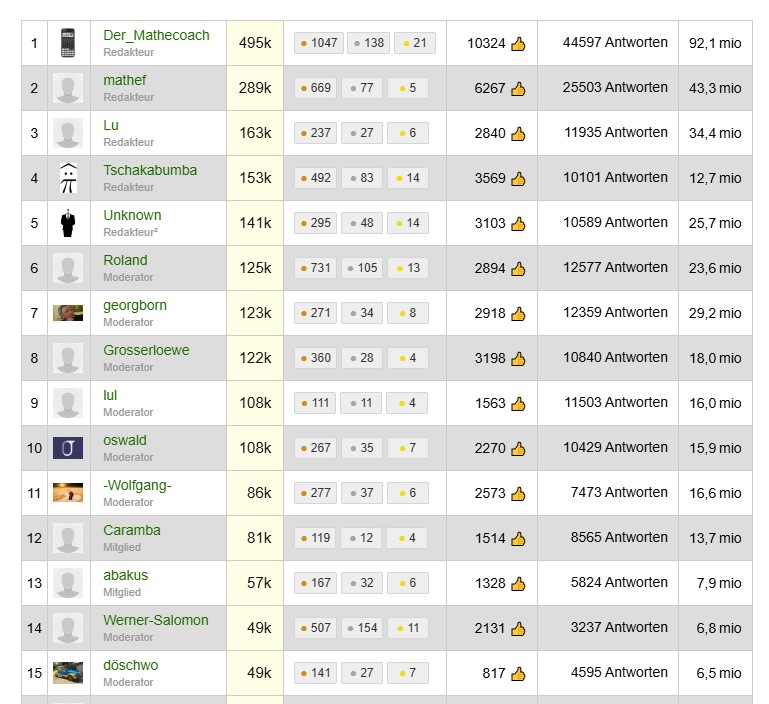This screenshot has height=704, width=769.
Task: Click the calculator avatar of Der_Mathecoach
Action: 68,43
